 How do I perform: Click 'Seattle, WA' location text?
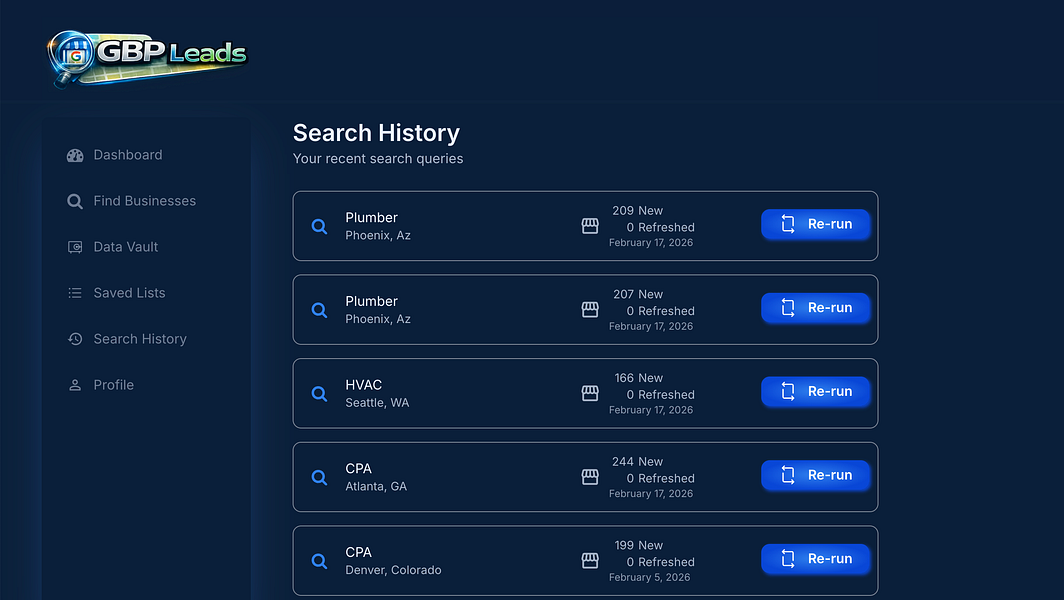click(377, 402)
